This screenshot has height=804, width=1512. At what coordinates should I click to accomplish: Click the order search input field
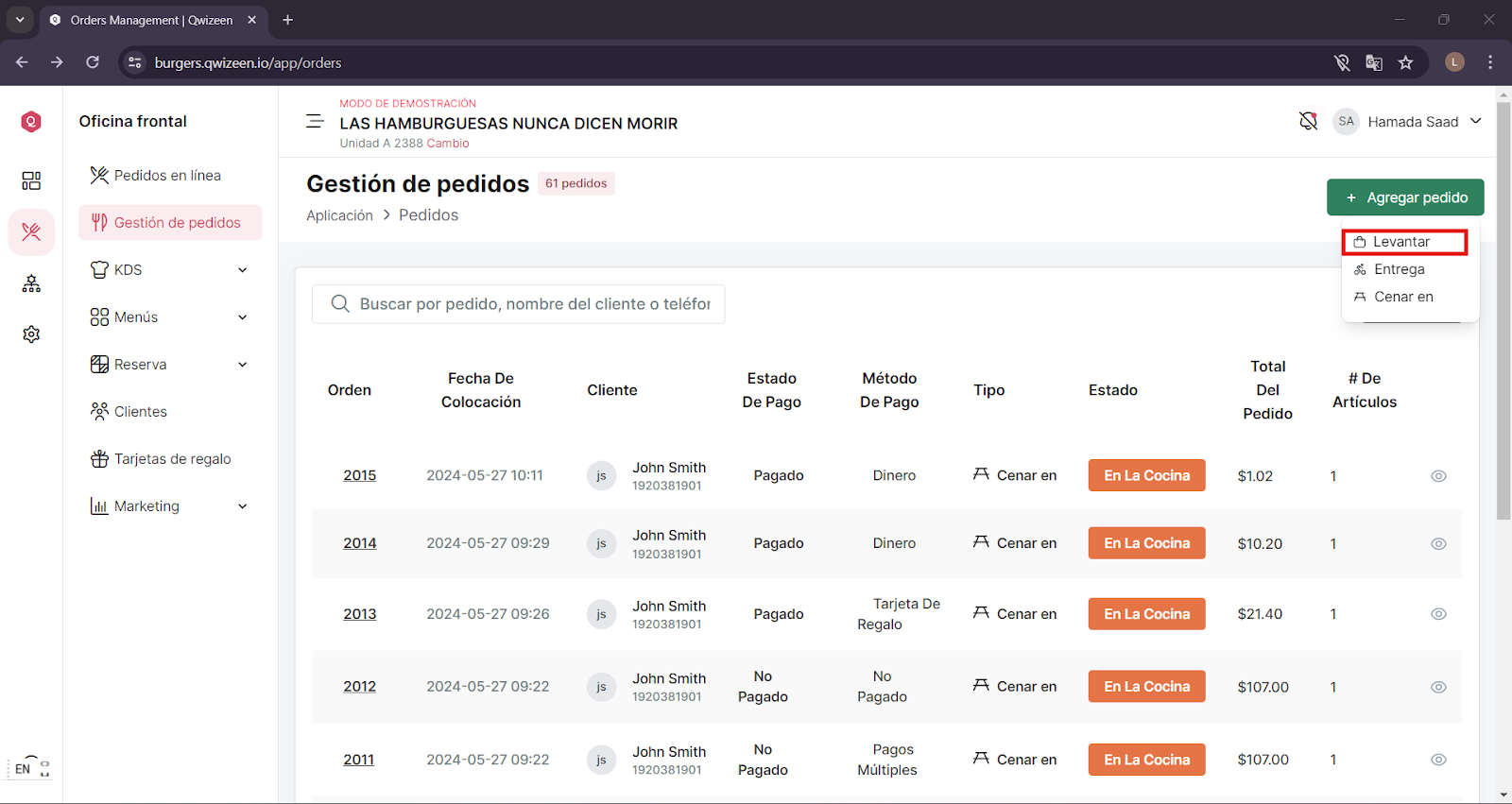518,304
